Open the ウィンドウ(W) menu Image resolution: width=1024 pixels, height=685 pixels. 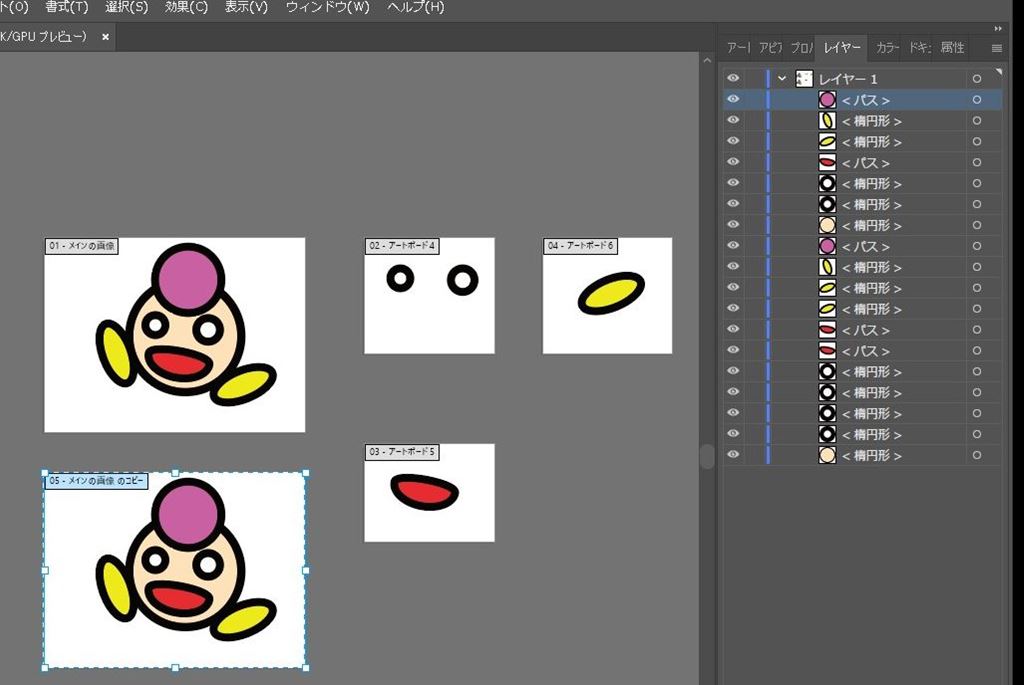327,7
